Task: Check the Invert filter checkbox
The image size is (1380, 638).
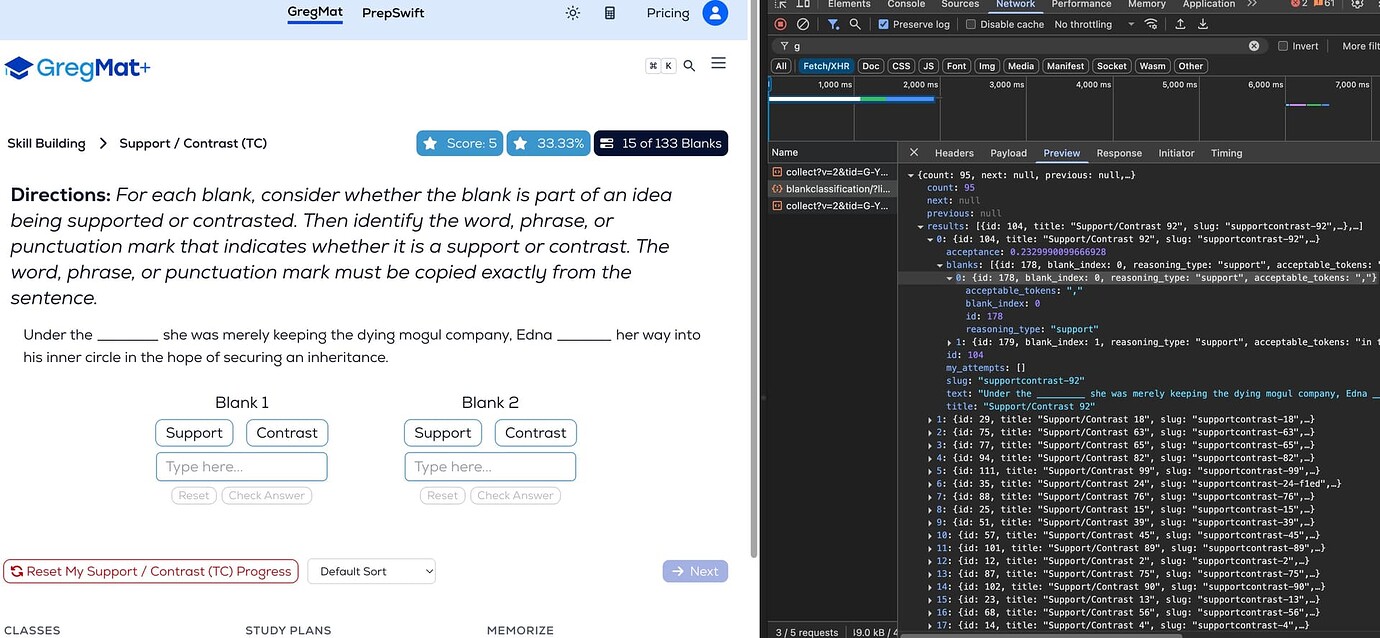Action: click(1283, 46)
